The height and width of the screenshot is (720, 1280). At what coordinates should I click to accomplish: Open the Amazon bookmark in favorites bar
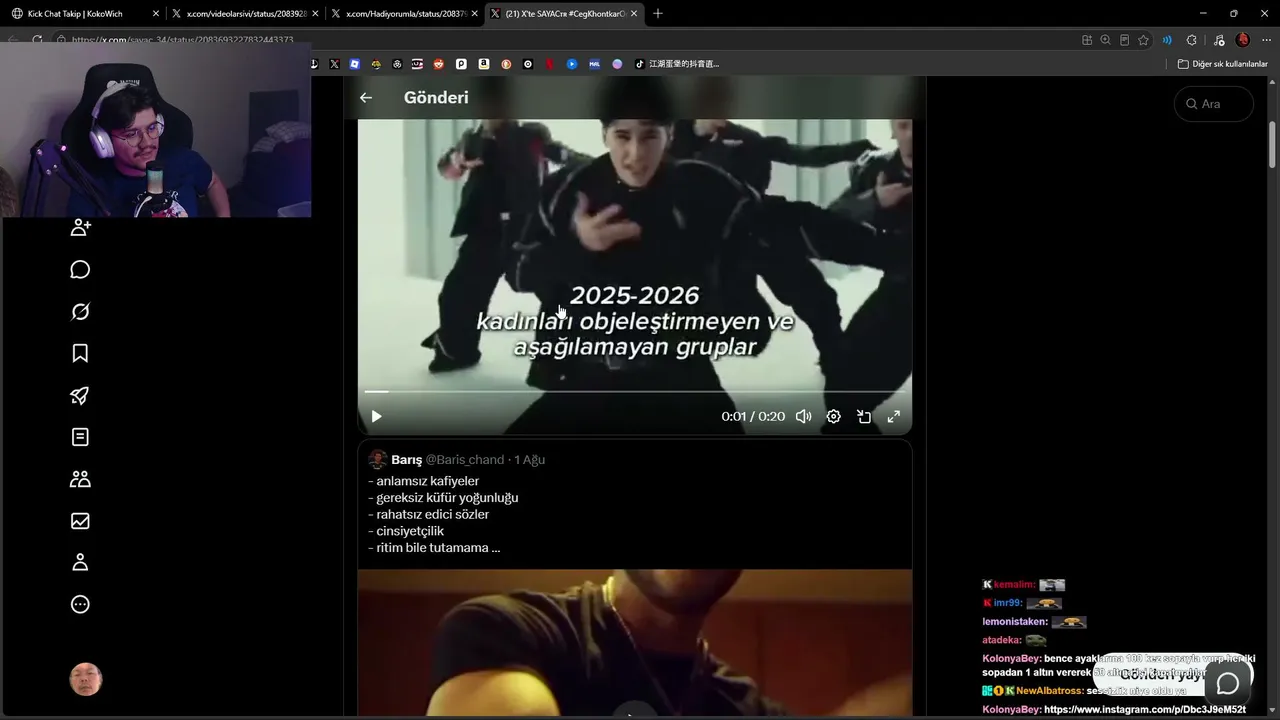point(484,64)
